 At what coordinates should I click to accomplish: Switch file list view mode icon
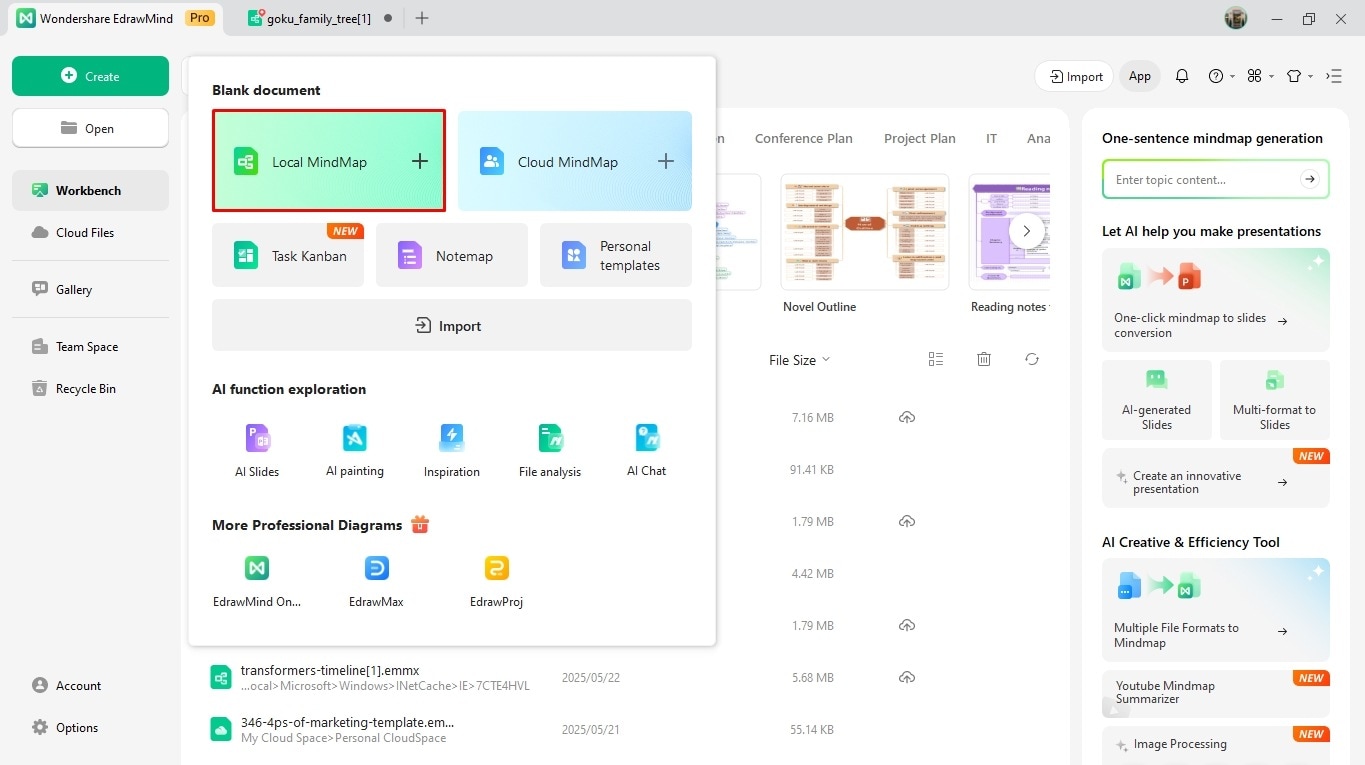click(936, 359)
